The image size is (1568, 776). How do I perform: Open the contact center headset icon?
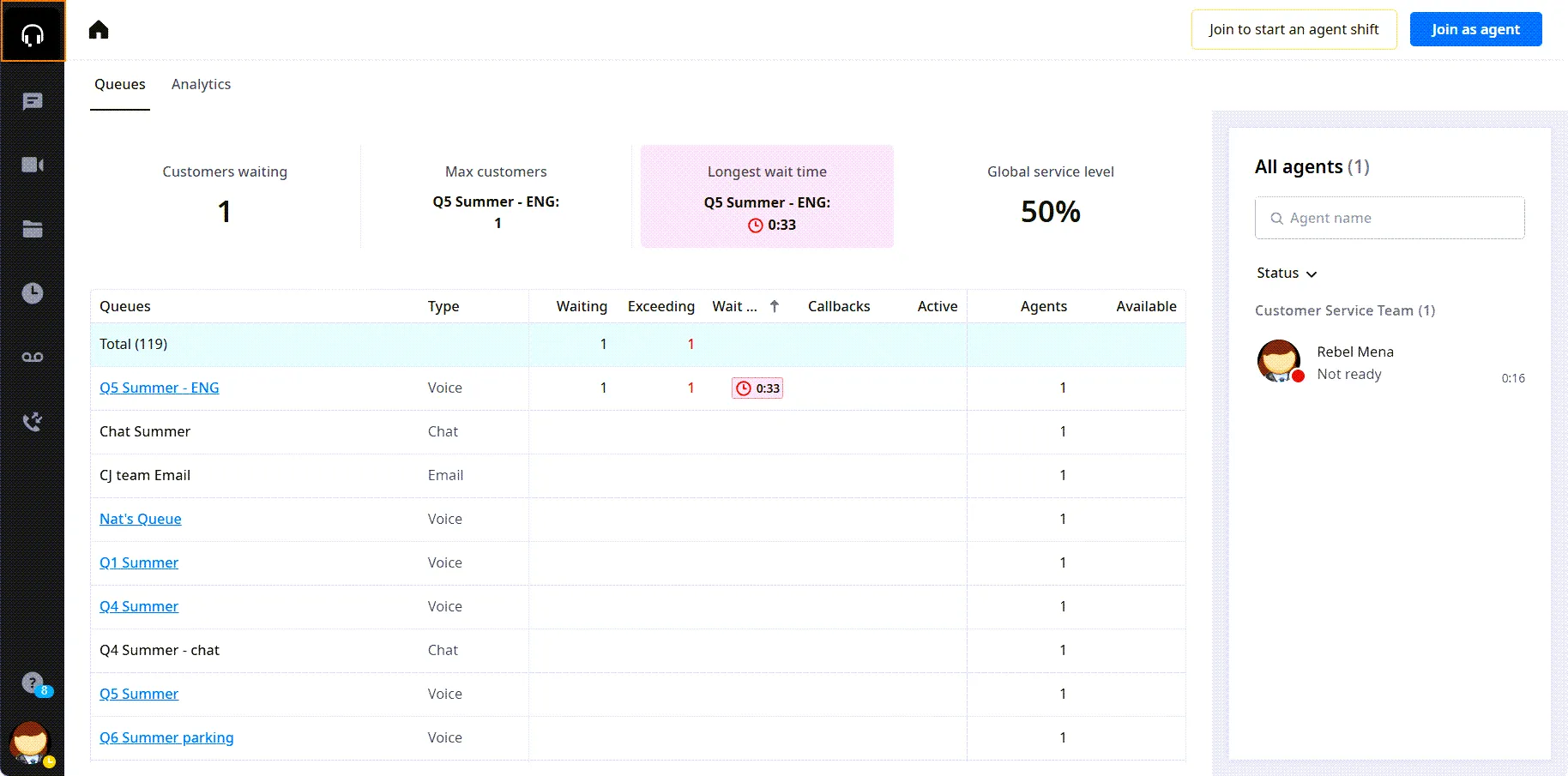coord(33,34)
